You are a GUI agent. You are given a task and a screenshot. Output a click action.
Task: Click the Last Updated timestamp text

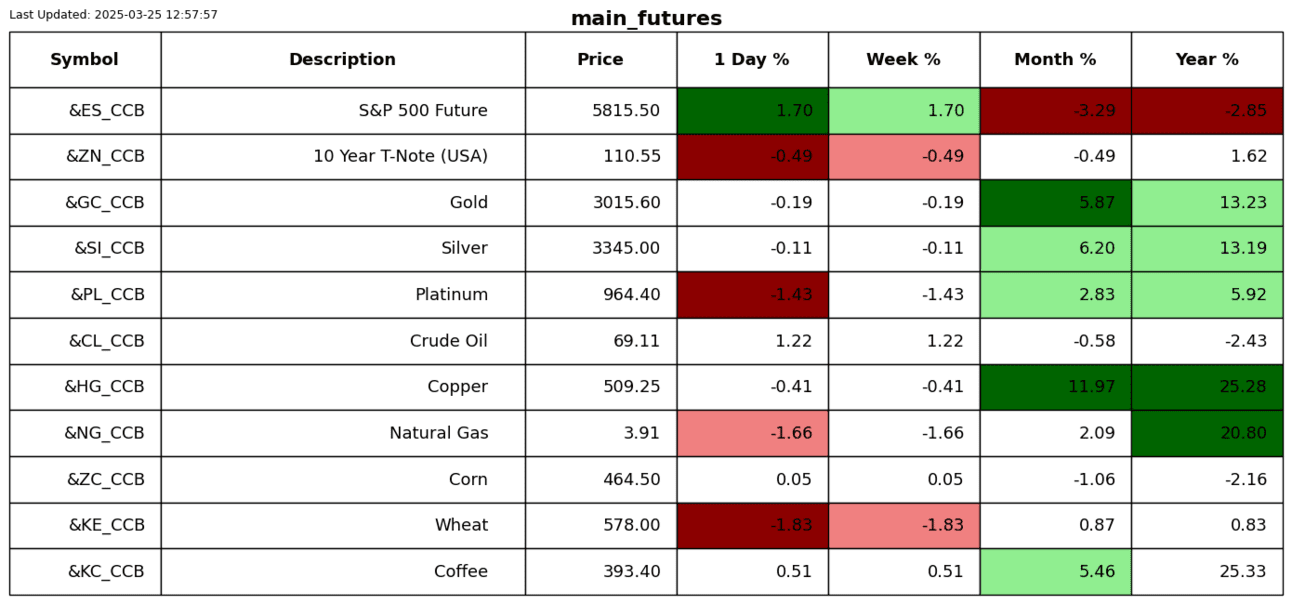[x=113, y=15]
